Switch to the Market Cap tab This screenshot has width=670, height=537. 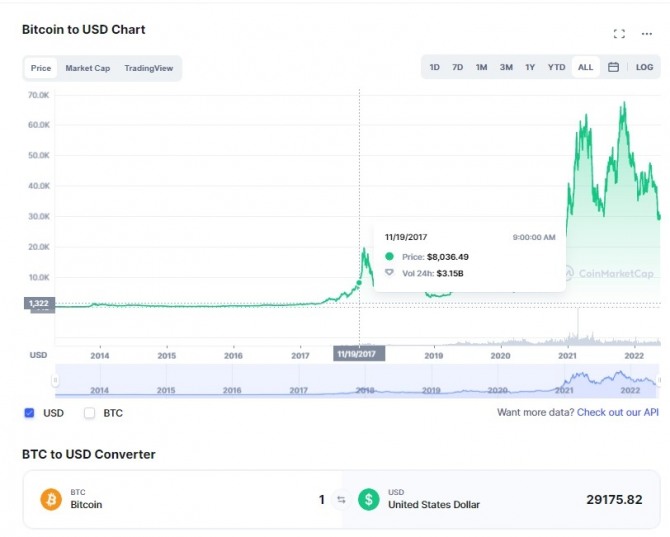(88, 68)
